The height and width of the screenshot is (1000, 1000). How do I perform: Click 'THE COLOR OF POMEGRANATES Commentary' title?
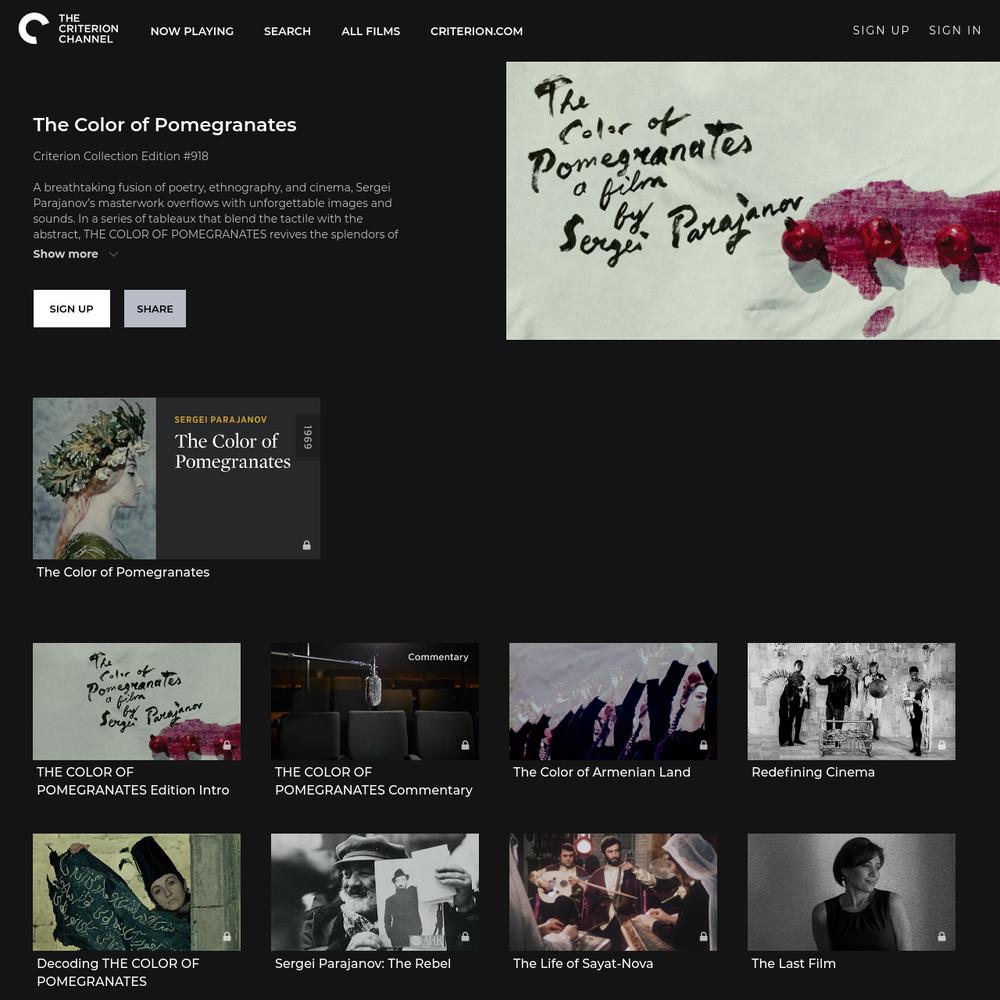[374, 781]
